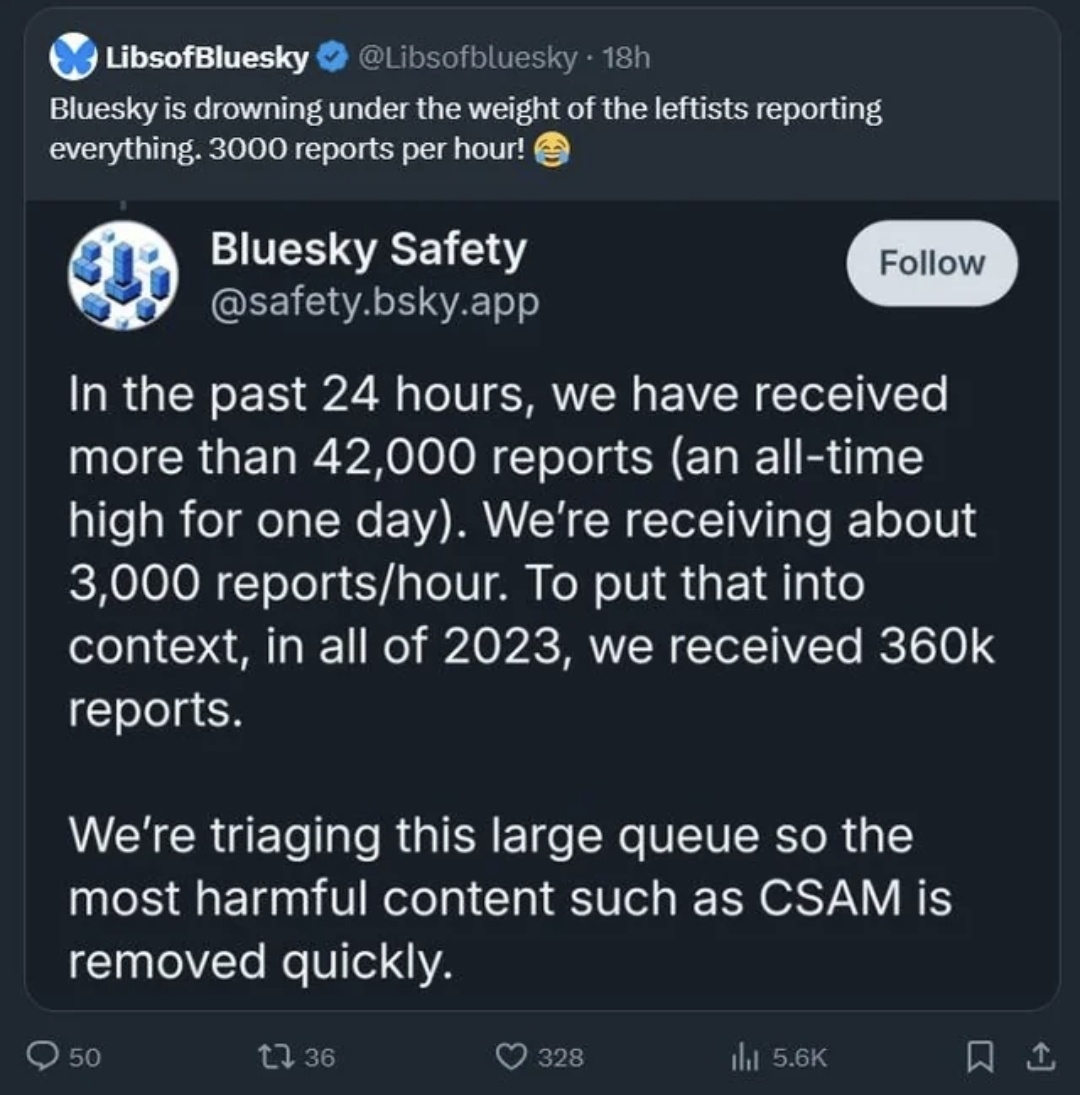Open the reply comment icon
The image size is (1080, 1095).
(x=43, y=1055)
